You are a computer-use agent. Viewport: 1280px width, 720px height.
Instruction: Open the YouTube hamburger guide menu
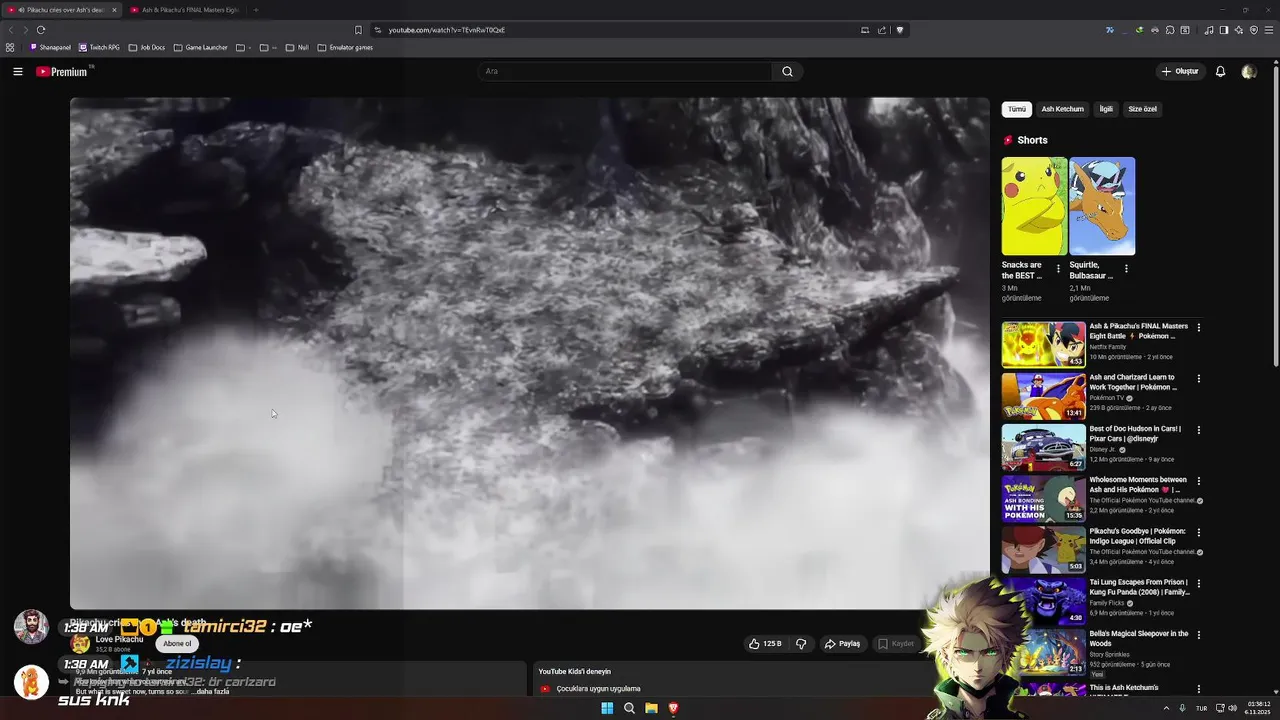18,71
